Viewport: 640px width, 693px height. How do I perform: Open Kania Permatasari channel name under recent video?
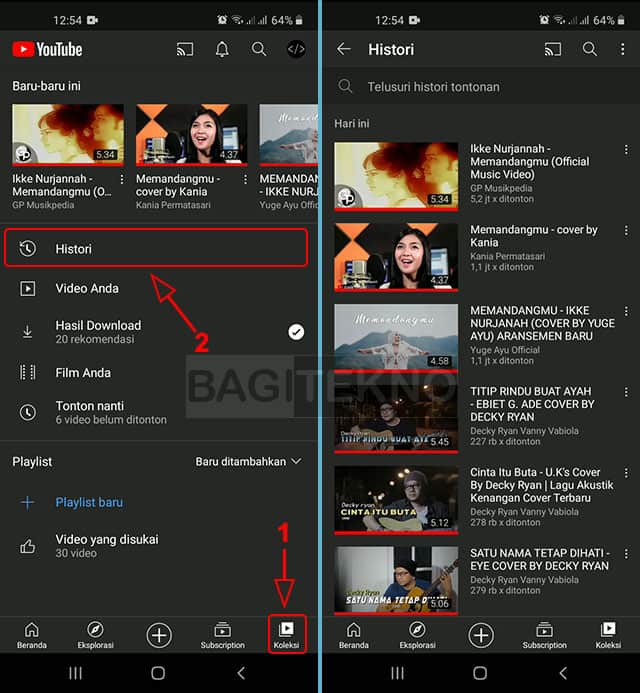[x=173, y=205]
